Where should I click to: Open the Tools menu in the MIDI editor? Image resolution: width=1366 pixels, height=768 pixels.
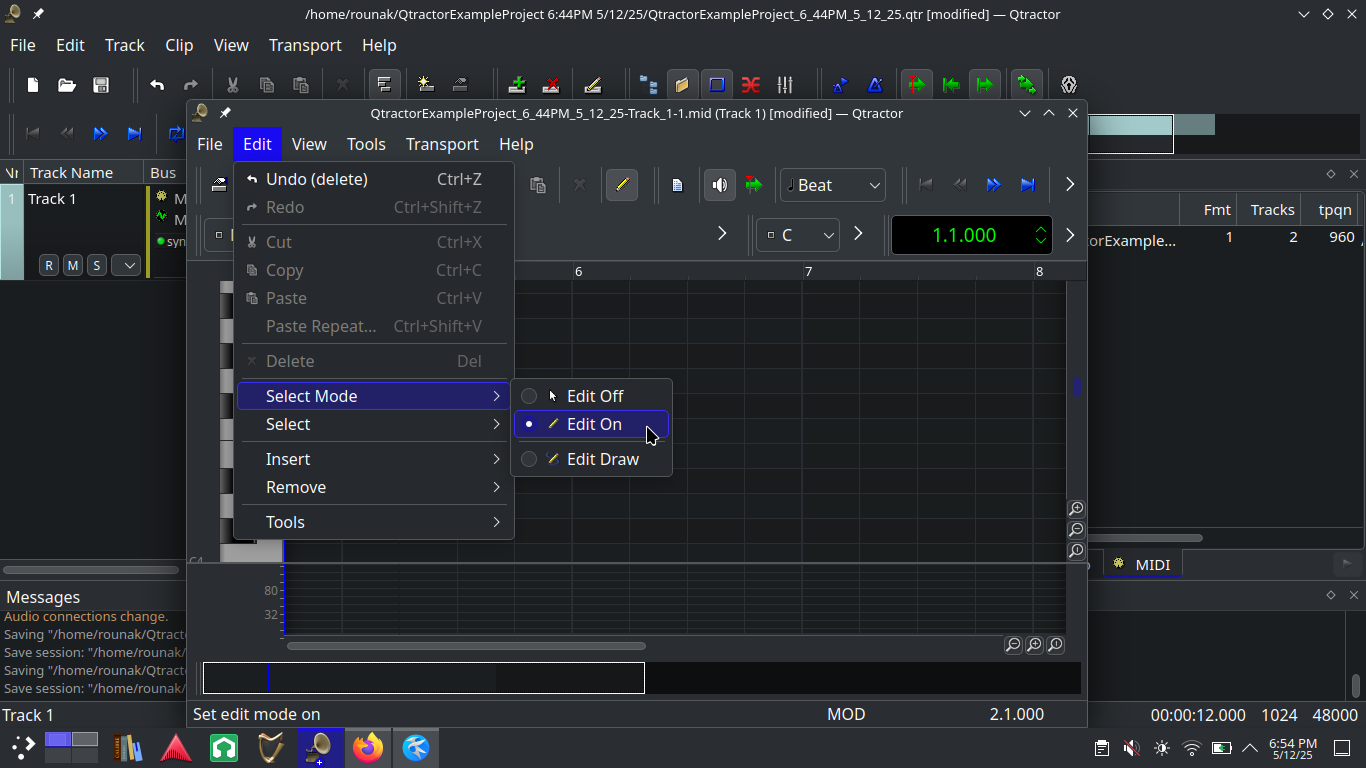pos(366,144)
